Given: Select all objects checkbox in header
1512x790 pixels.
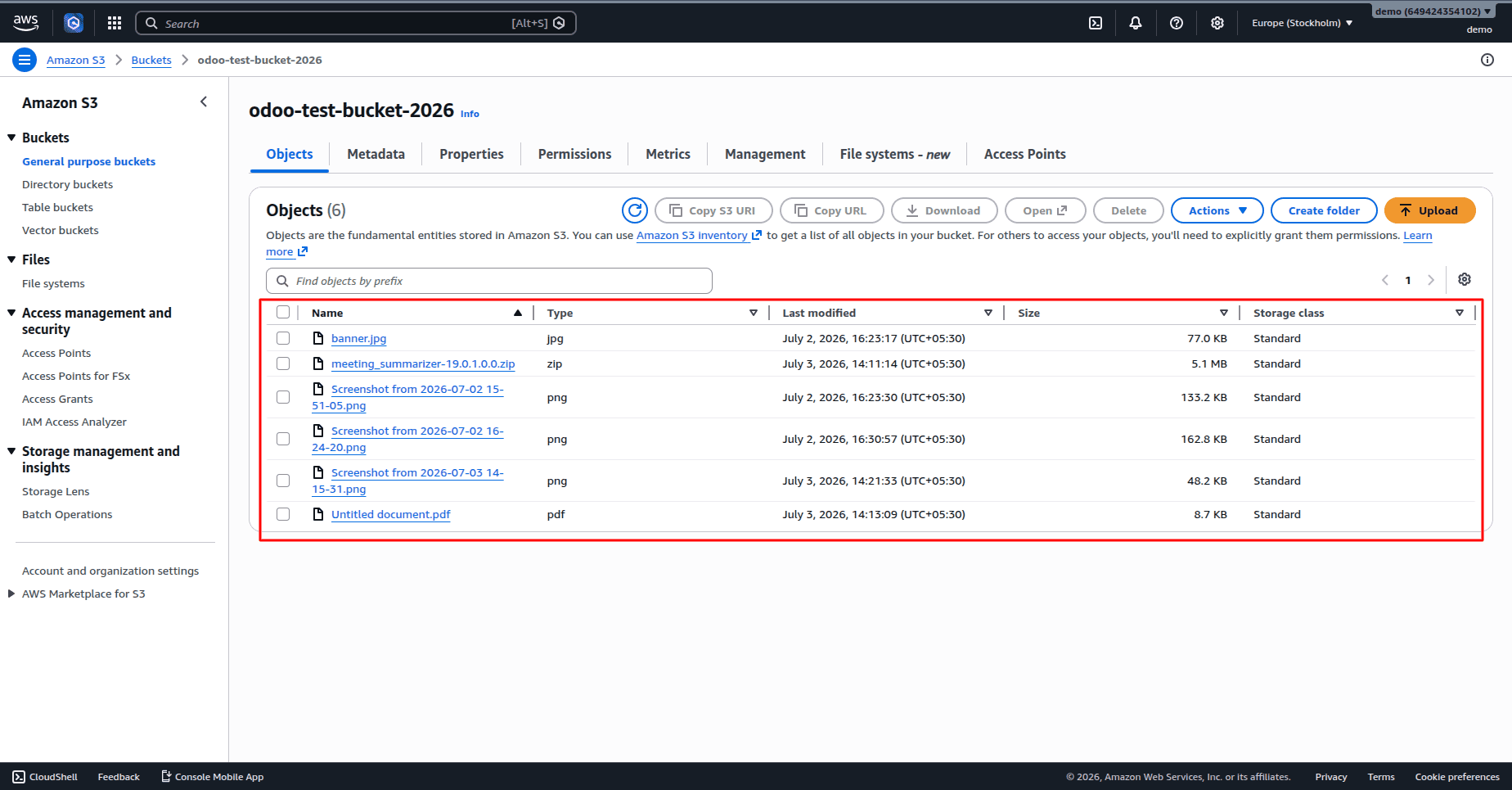Looking at the screenshot, I should pyautogui.click(x=283, y=312).
